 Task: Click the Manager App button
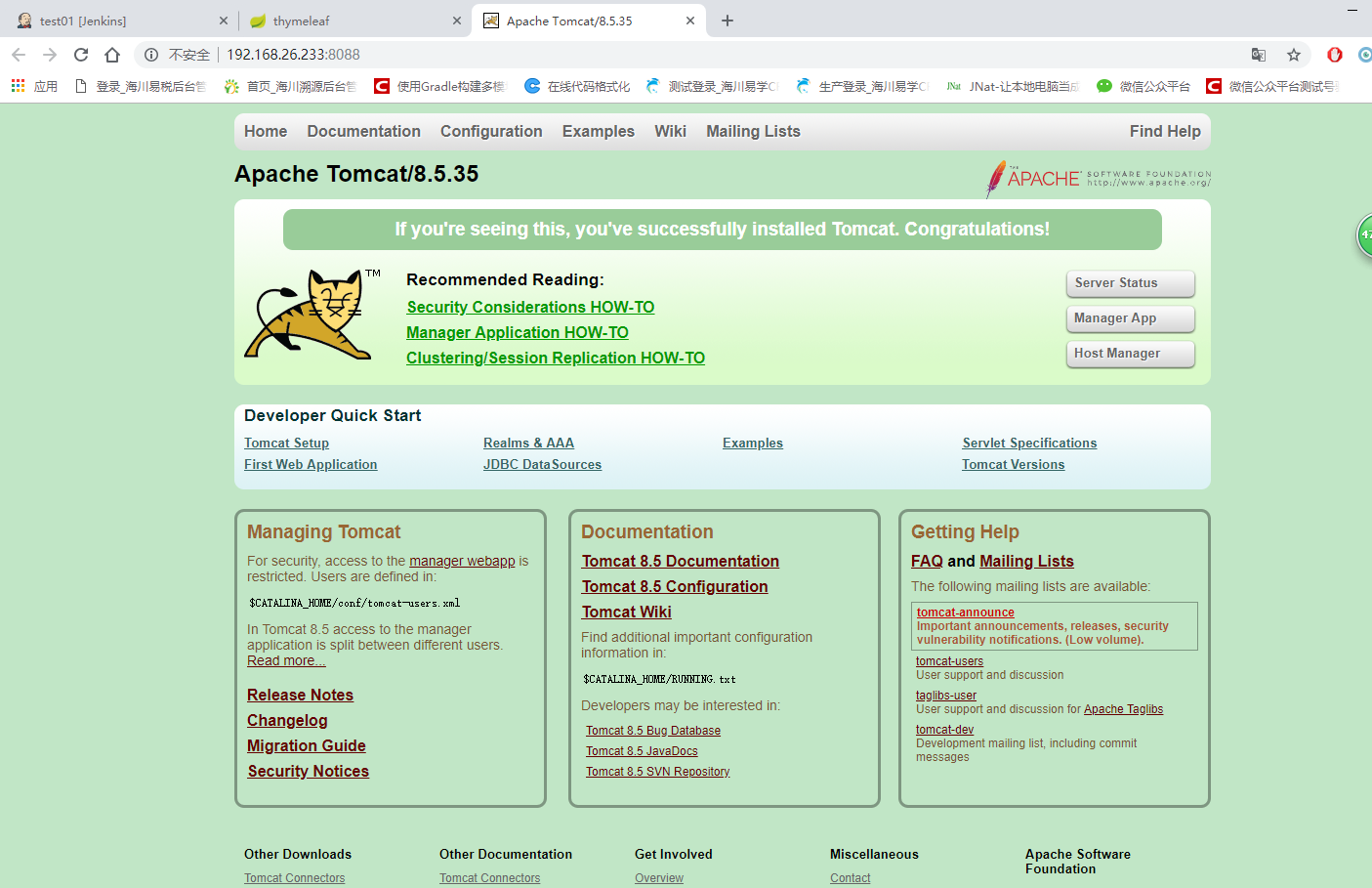pyautogui.click(x=1131, y=318)
